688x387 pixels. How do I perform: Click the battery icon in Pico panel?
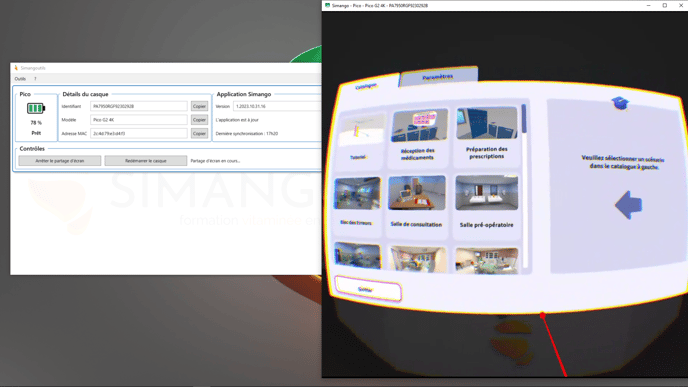[x=36, y=108]
